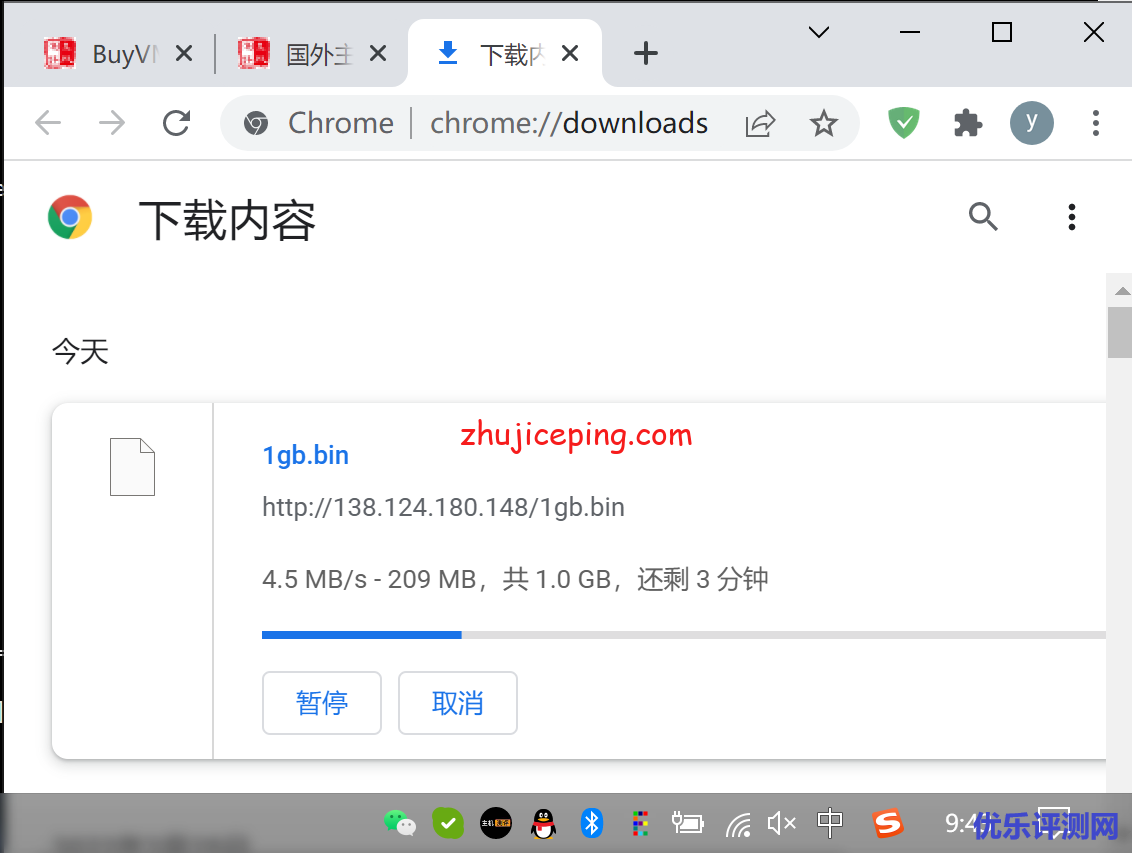Click the page scrollbar thumb
Screen dimensions: 1132x853
pyautogui.click(x=1120, y=332)
